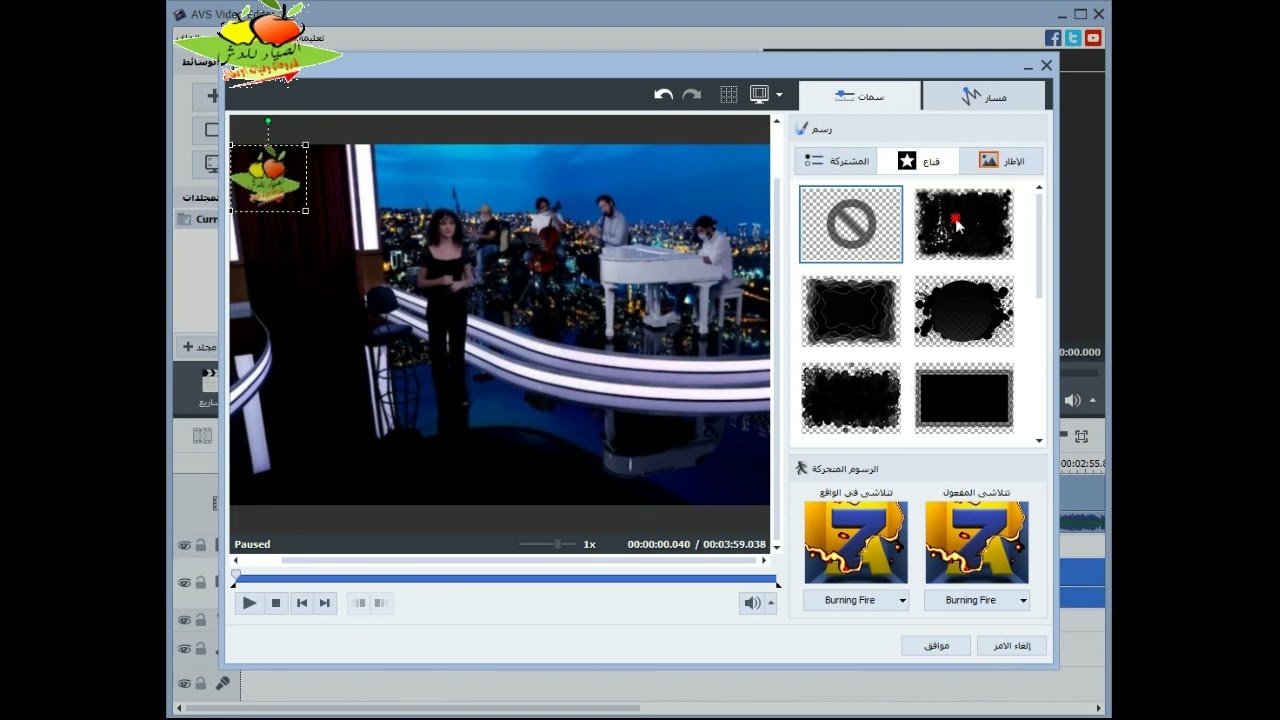The height and width of the screenshot is (720, 1280).
Task: Click the تتلاشى في الواقع animation thumbnail
Action: pos(856,543)
